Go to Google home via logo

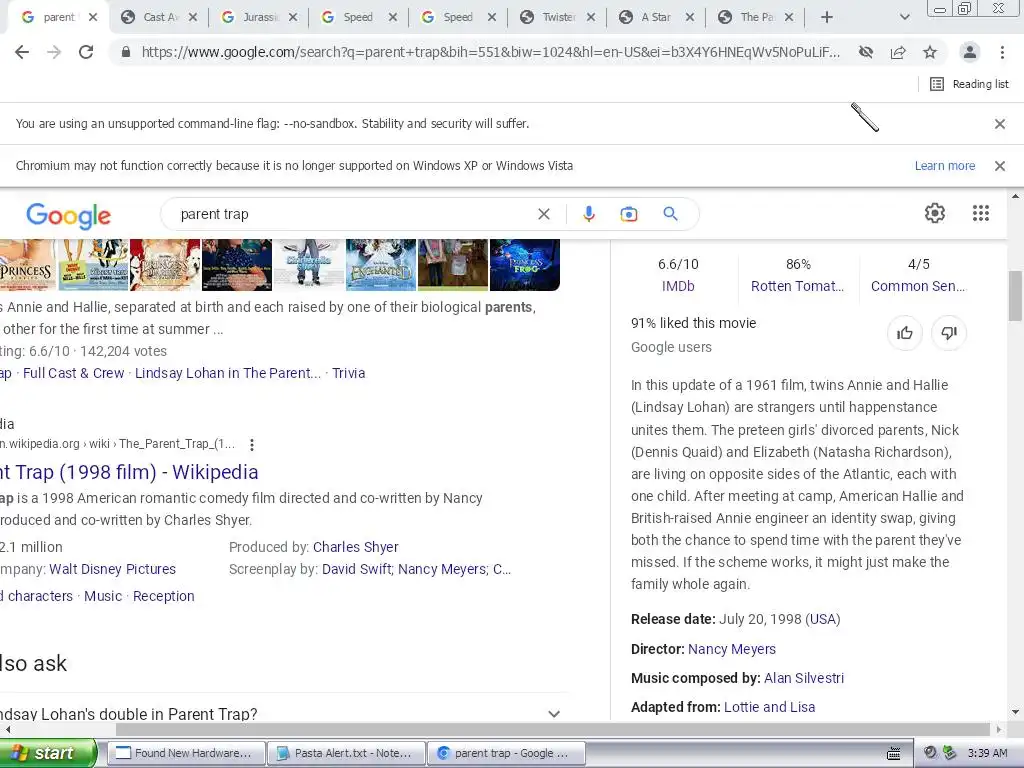(69, 215)
